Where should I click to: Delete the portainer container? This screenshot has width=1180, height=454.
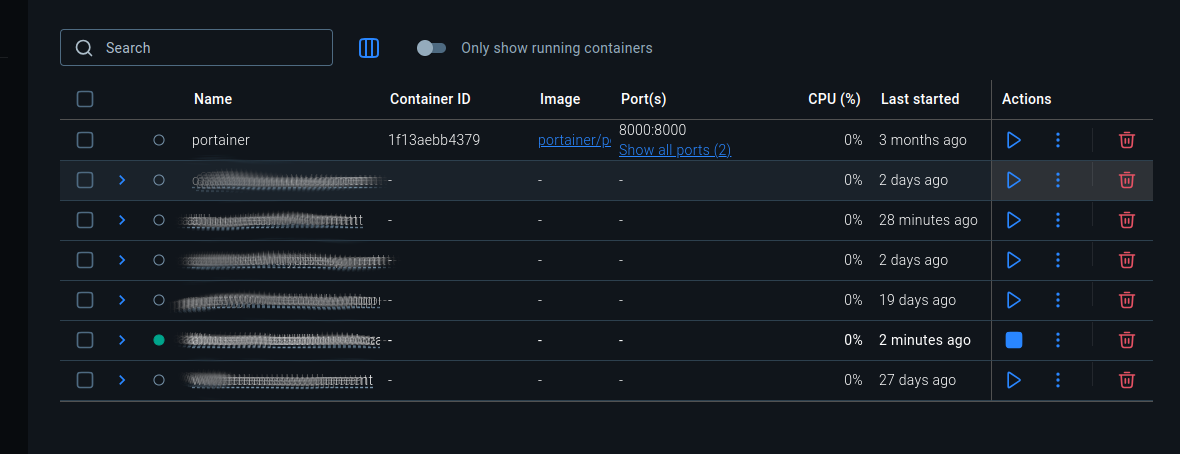(x=1126, y=140)
